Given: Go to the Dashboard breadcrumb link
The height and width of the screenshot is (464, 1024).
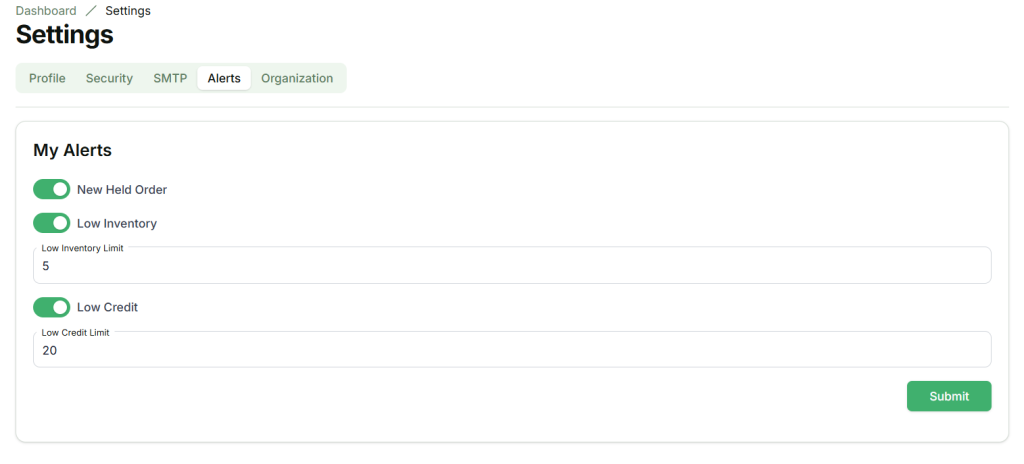Looking at the screenshot, I should click(x=46, y=11).
